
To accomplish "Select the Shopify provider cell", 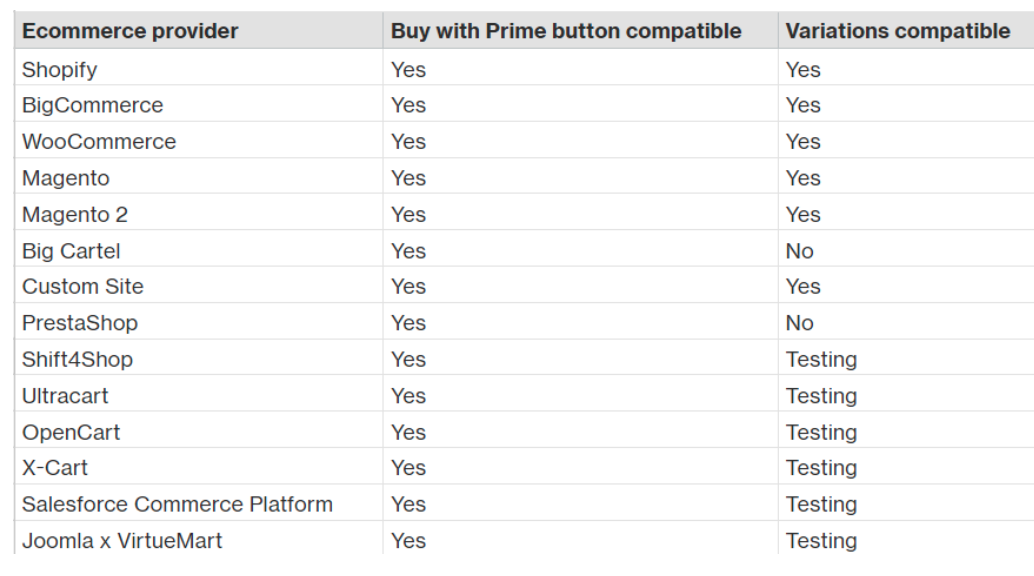I will coord(60,69).
